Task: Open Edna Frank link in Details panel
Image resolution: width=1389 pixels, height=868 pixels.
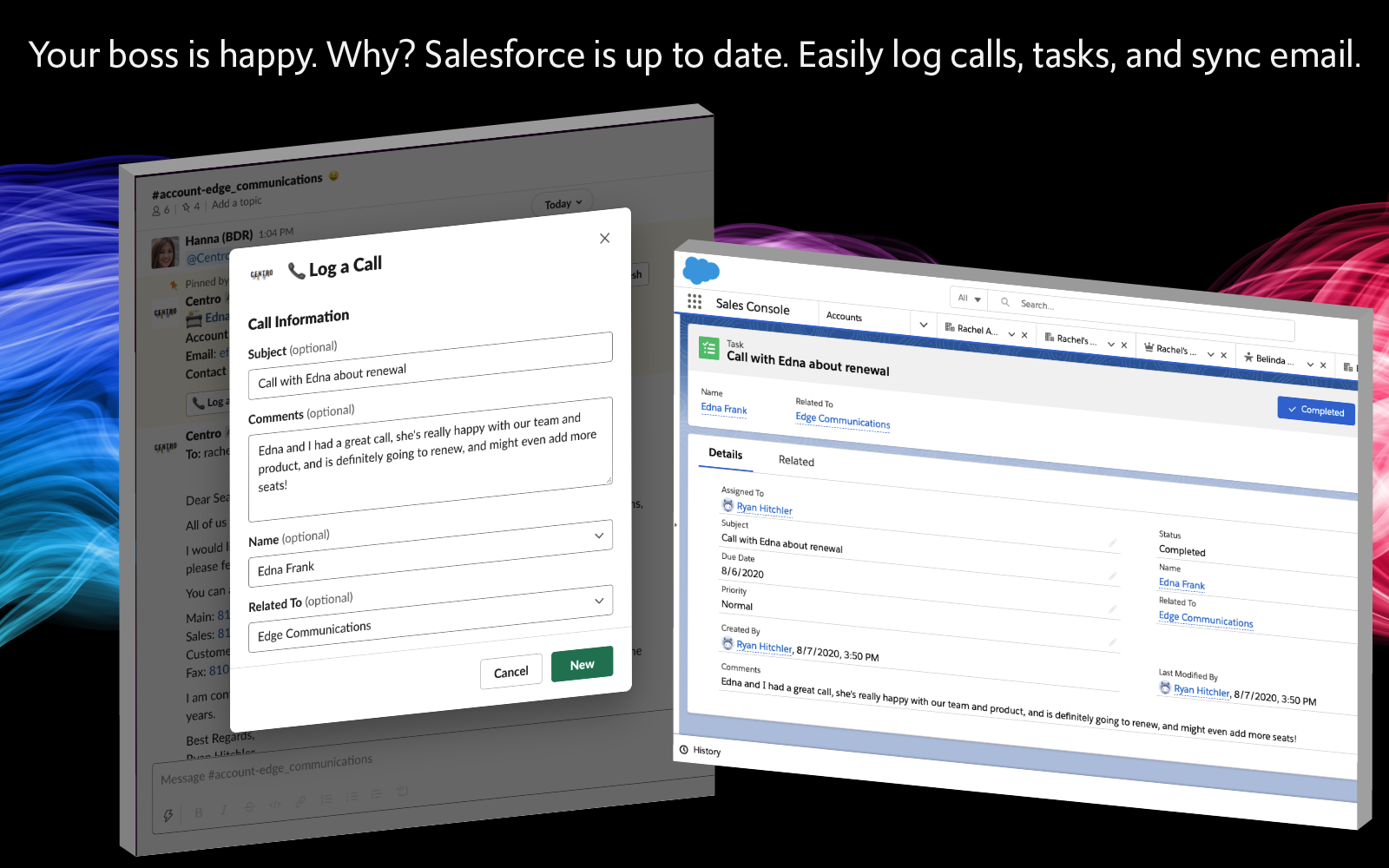Action: coord(1182,584)
